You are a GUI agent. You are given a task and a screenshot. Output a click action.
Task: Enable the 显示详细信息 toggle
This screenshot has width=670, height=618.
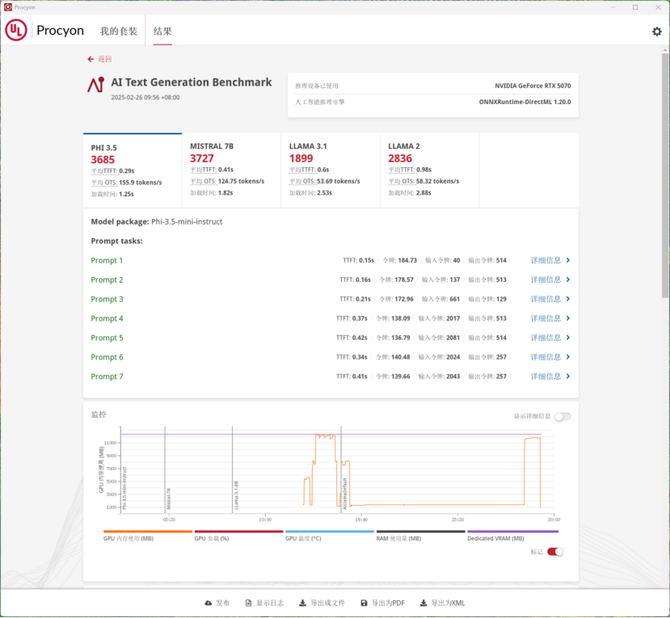click(562, 416)
